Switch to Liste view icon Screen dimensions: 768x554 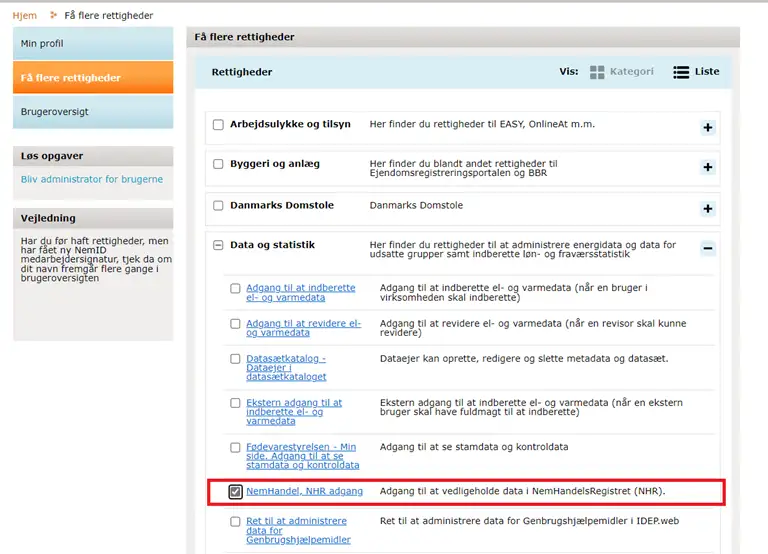681,72
